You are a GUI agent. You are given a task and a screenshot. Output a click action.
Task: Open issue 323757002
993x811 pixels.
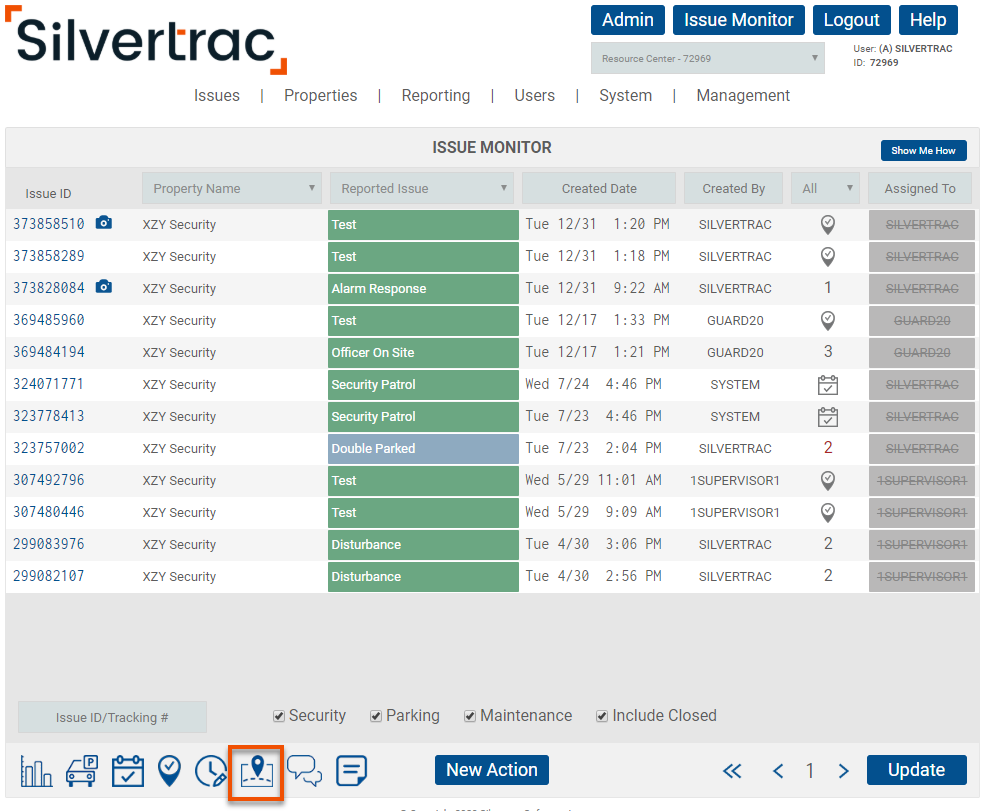[49, 448]
